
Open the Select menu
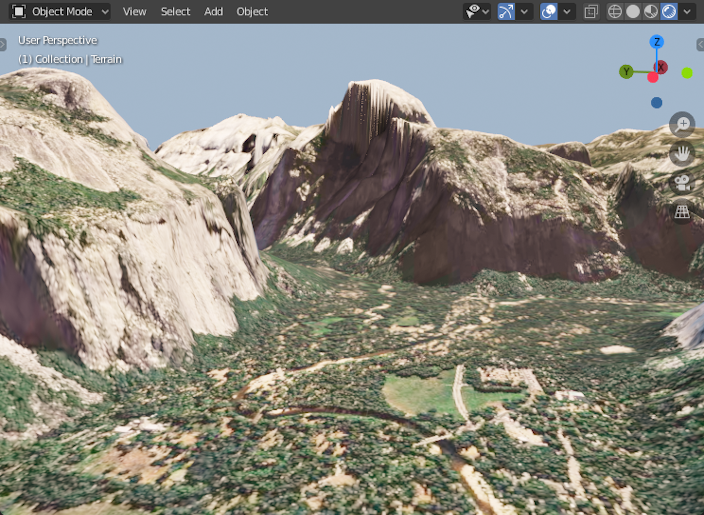click(x=175, y=11)
